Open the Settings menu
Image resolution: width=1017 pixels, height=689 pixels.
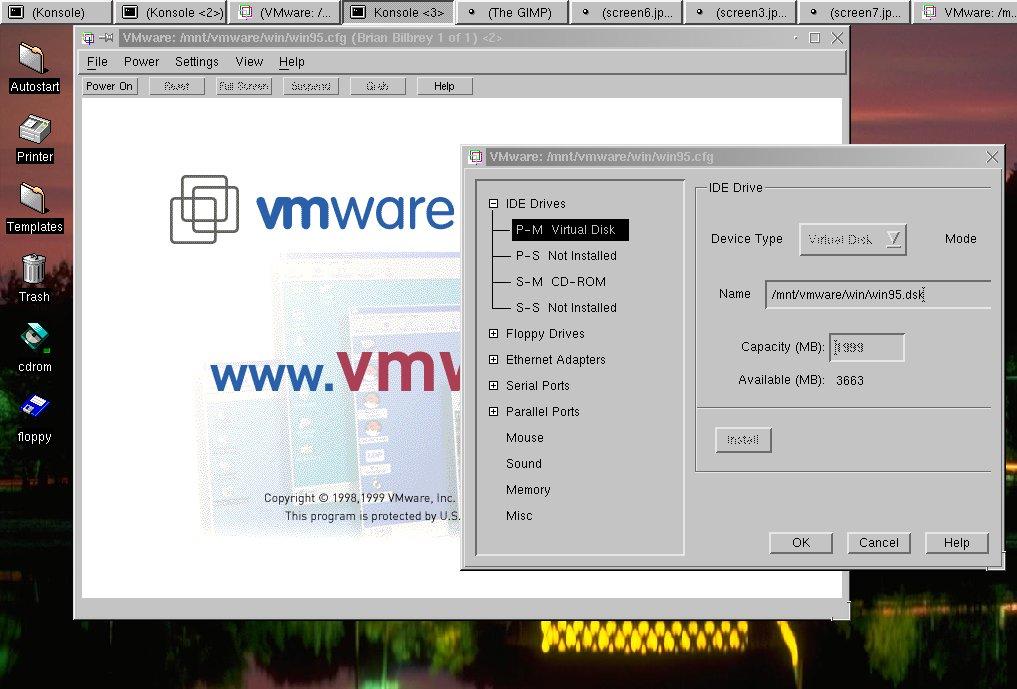click(196, 62)
